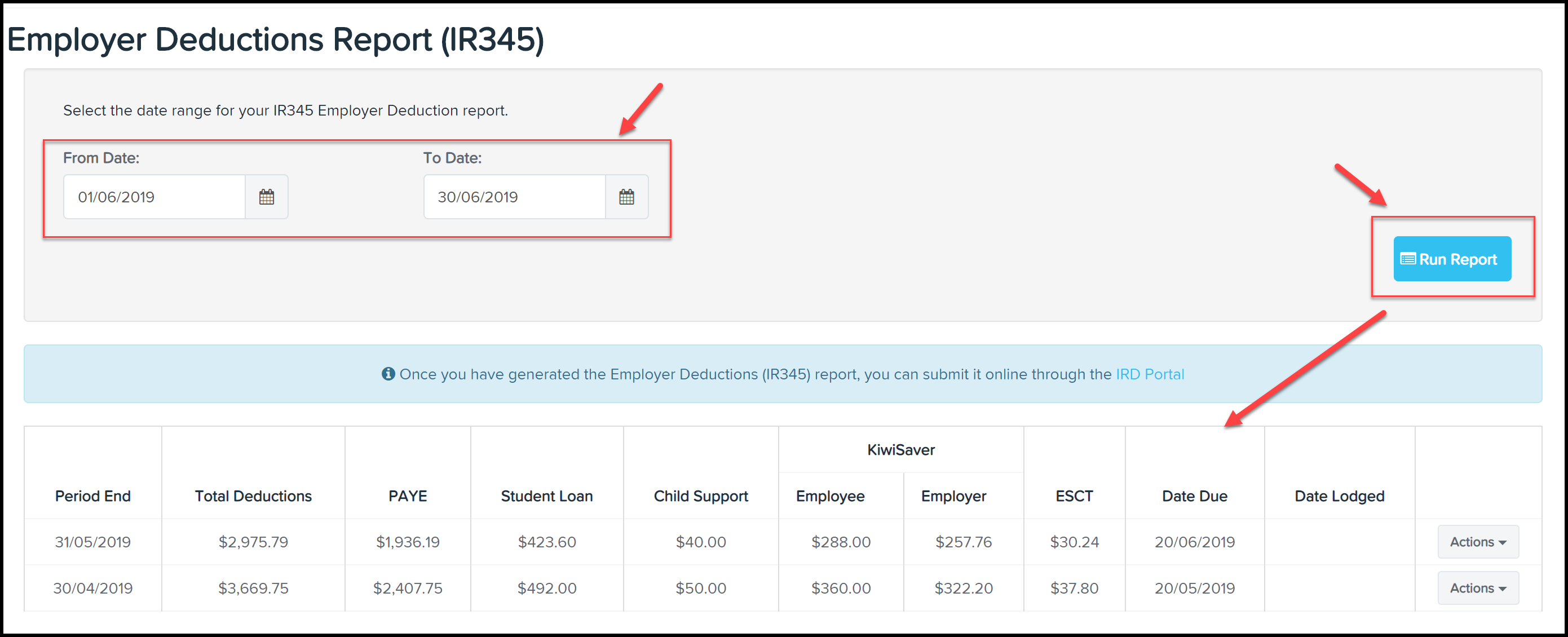The width and height of the screenshot is (1568, 637).
Task: Click date due 20/05/2019
Action: click(1194, 588)
